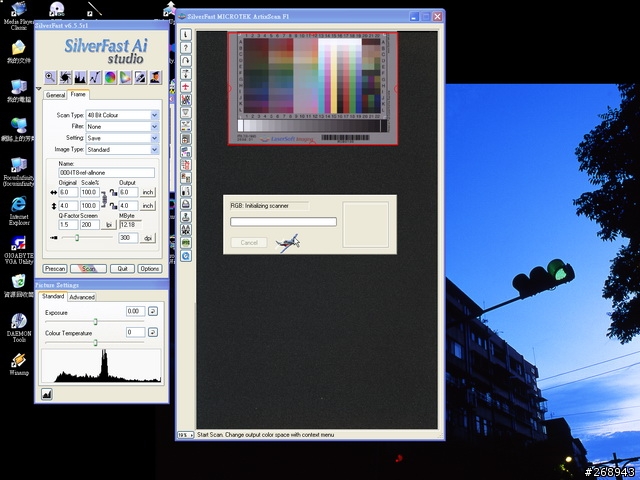Open the Options button
The image size is (640, 480).
coord(150,269)
